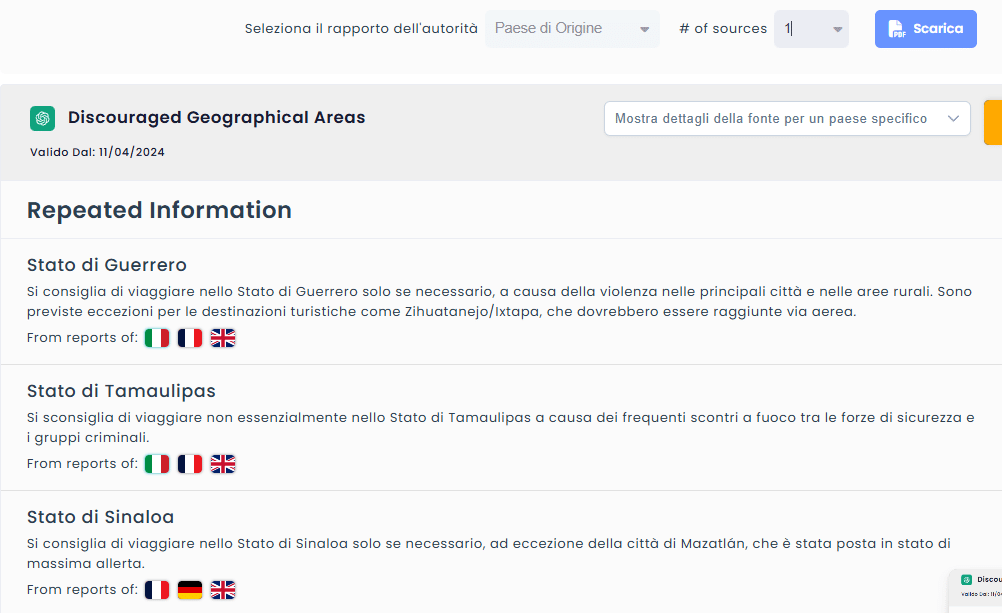The image size is (1002, 613).
Task: Download the PDF with the Scarica button
Action: [925, 29]
